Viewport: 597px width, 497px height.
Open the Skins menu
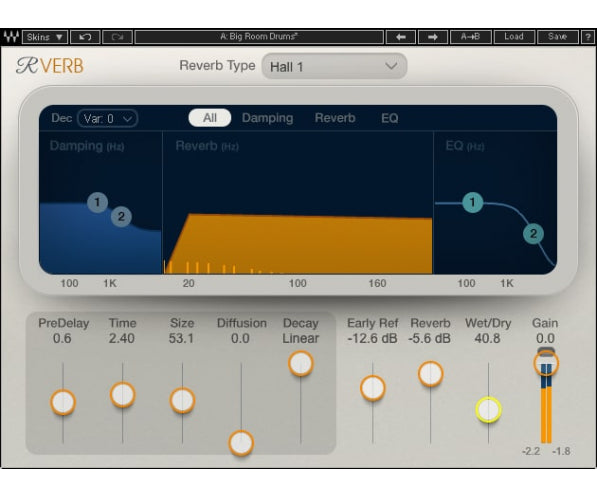coord(45,37)
